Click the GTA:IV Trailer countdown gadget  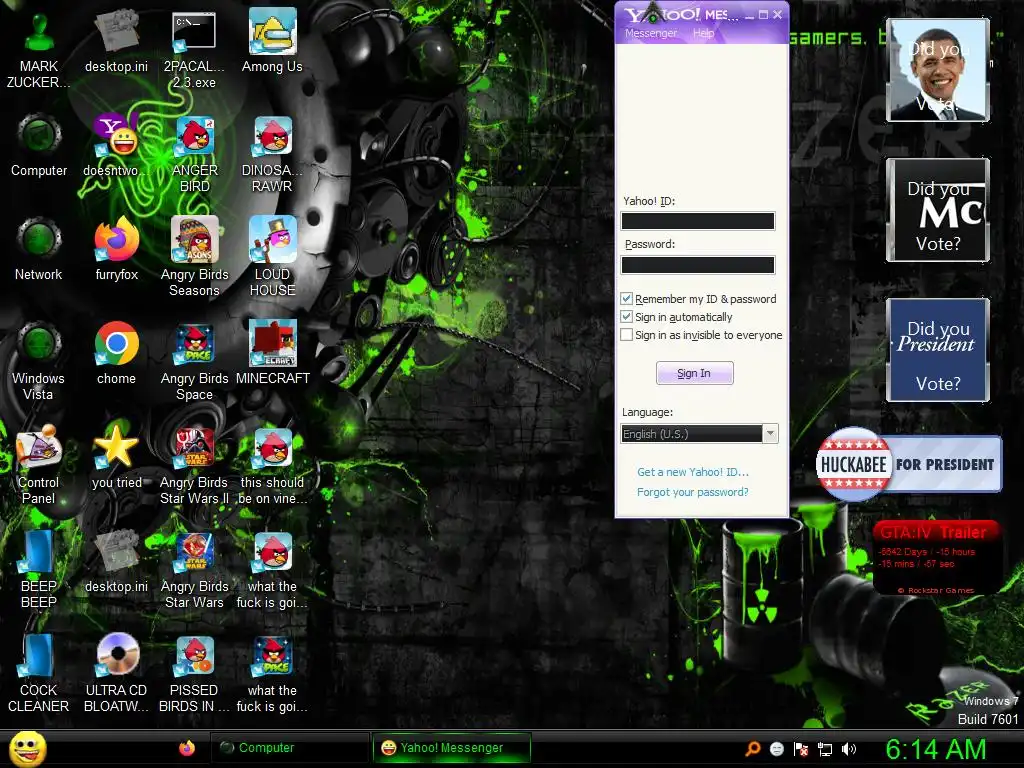(x=936, y=557)
